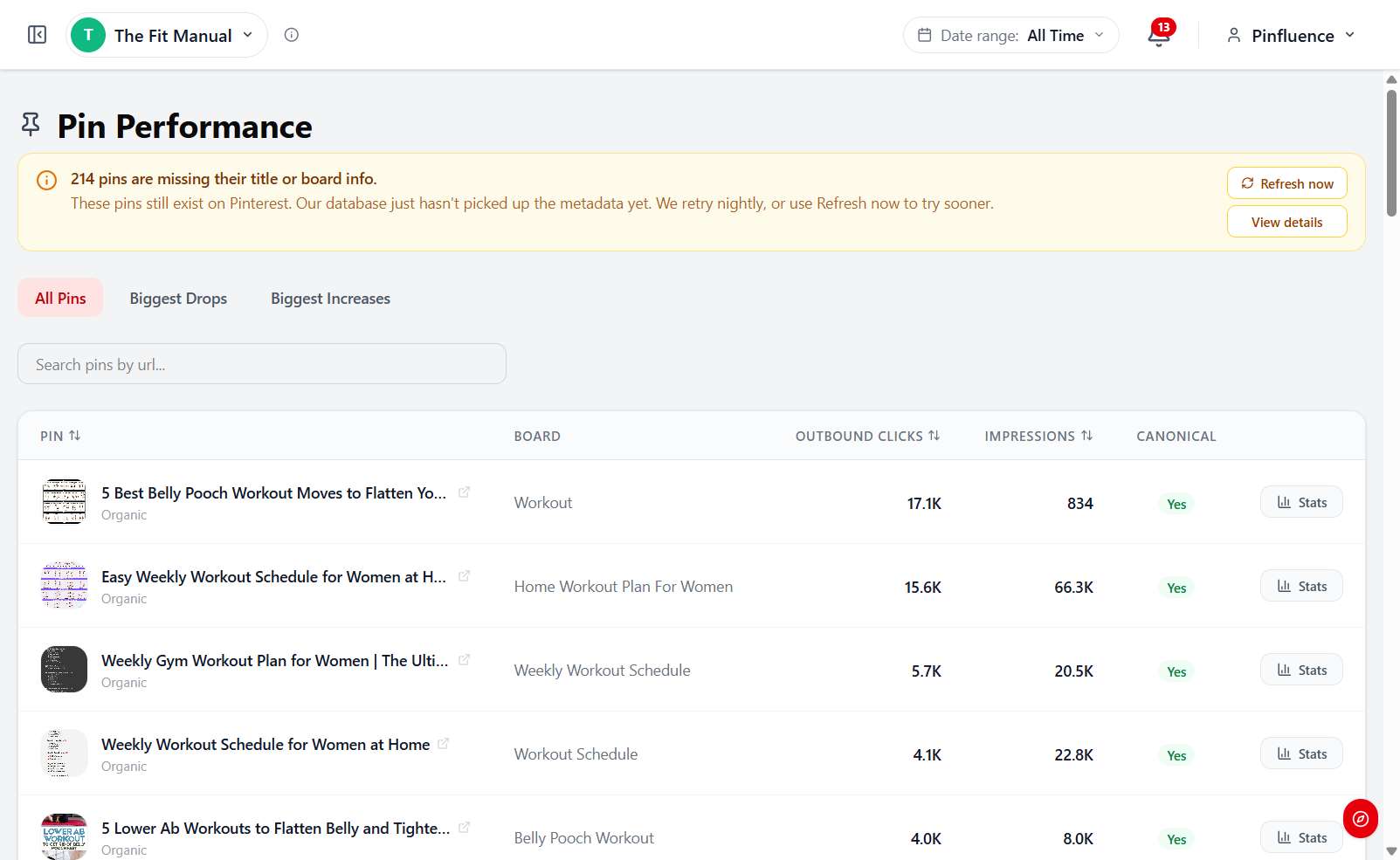Open Stats for 5 Lower Ab Workouts pin
This screenshot has height=860, width=1400.
point(1301,837)
